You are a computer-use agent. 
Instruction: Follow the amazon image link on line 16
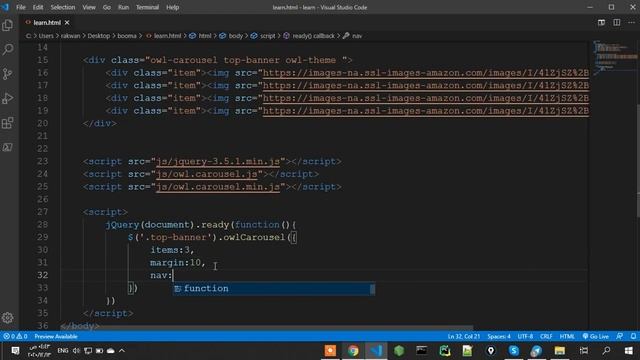point(426,73)
